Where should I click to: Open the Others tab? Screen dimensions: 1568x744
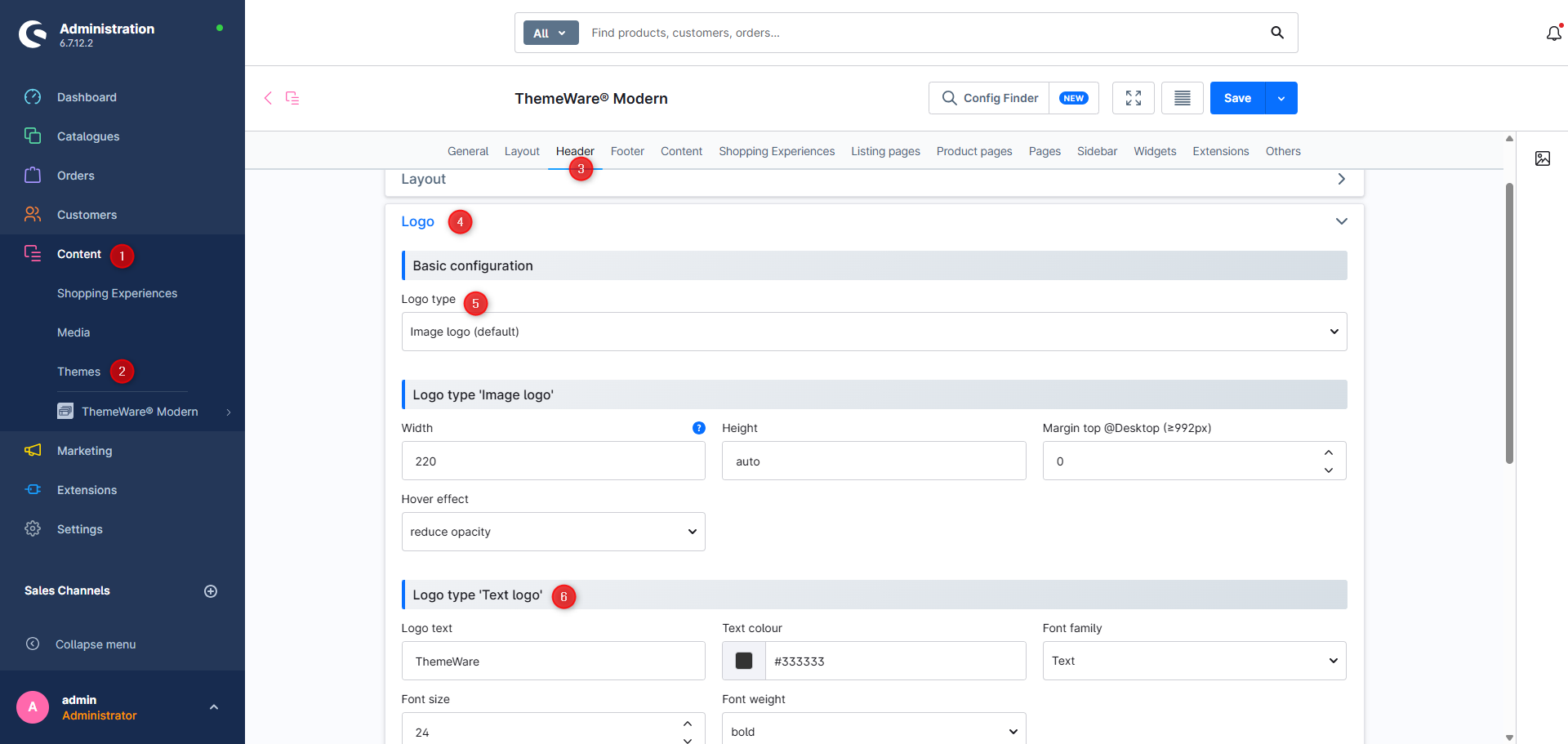[x=1283, y=151]
